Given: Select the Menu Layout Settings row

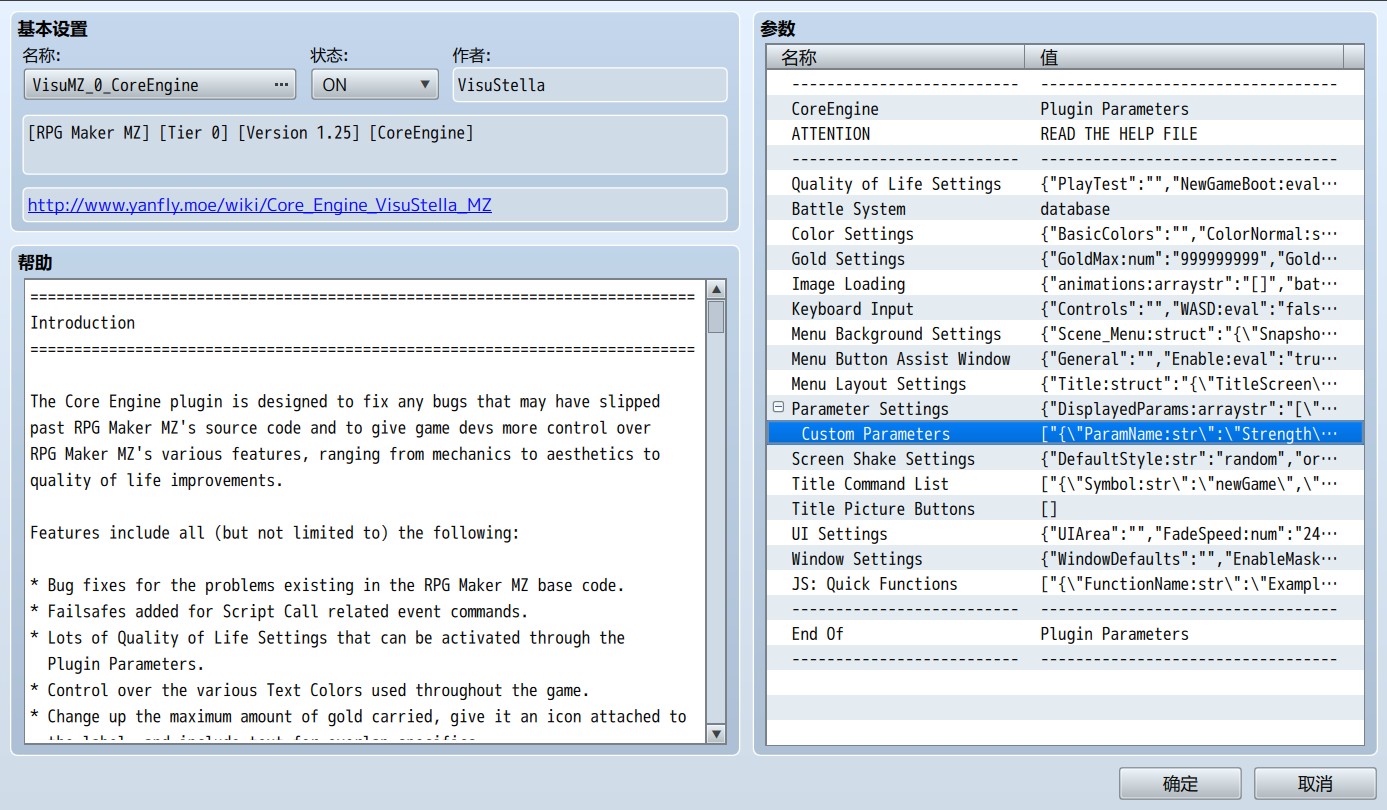Looking at the screenshot, I should [1065, 384].
